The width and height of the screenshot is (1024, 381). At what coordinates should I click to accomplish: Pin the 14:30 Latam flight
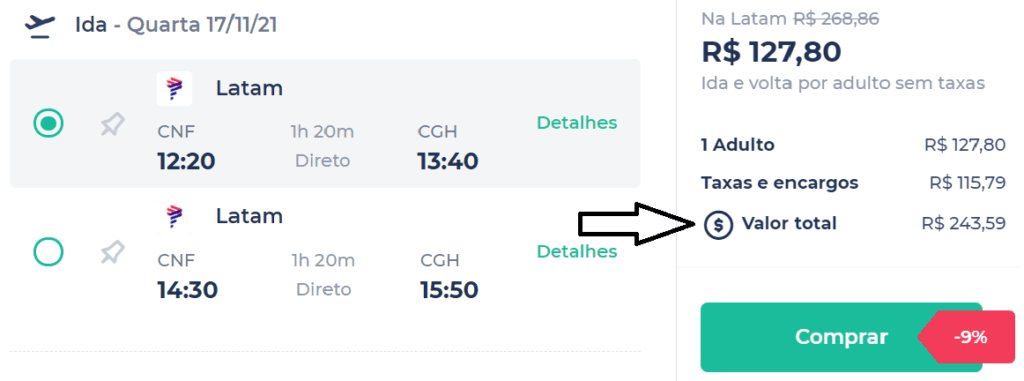(113, 252)
